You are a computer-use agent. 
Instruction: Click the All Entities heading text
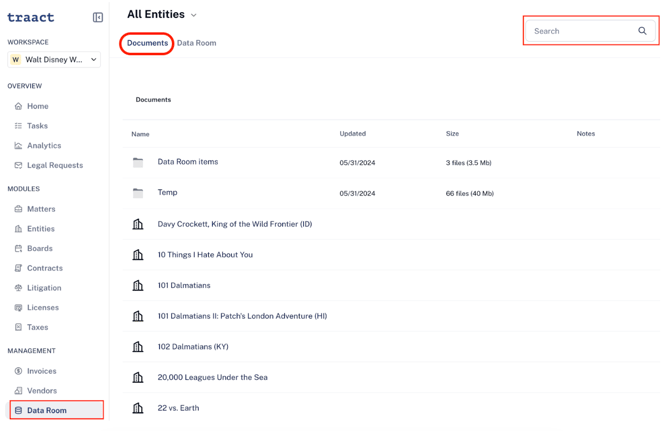(x=156, y=15)
